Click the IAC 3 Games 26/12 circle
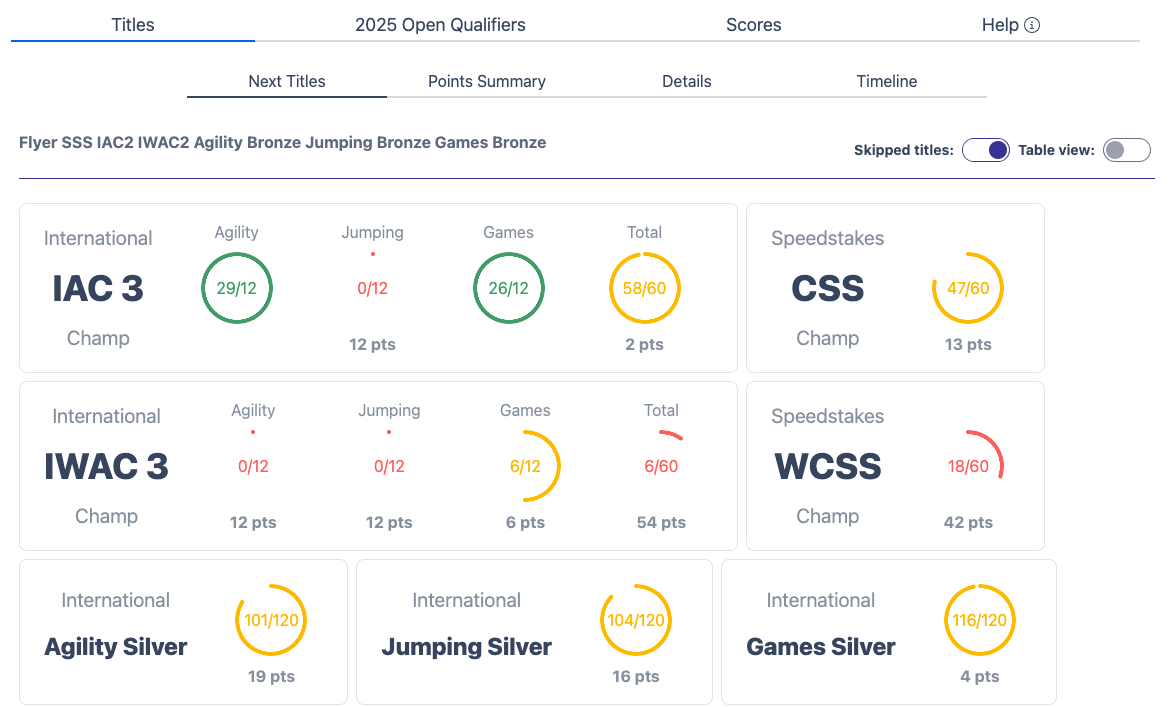Screen dimensions: 1169x707 tap(508, 288)
